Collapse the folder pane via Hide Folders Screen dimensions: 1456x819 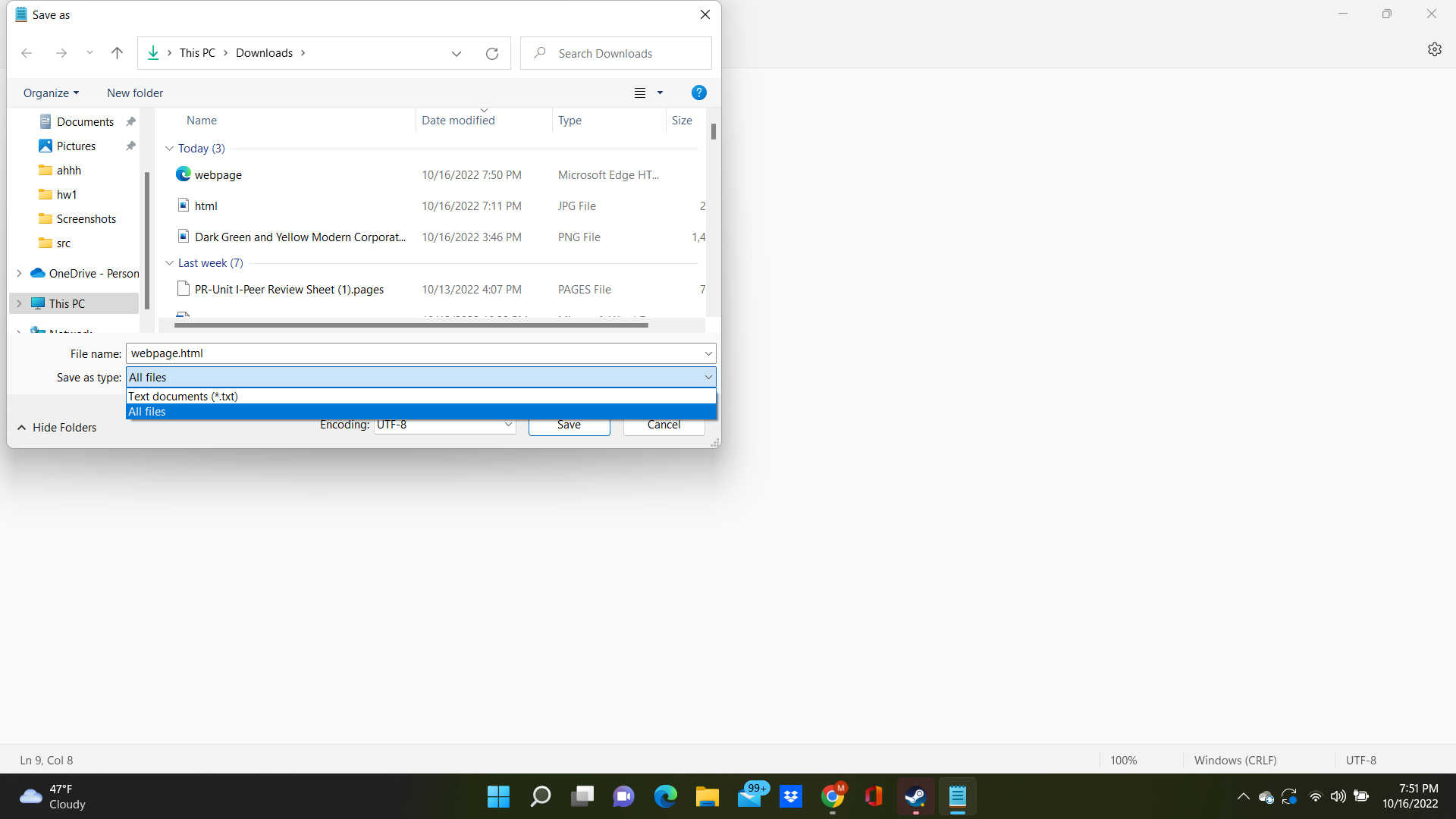click(56, 427)
